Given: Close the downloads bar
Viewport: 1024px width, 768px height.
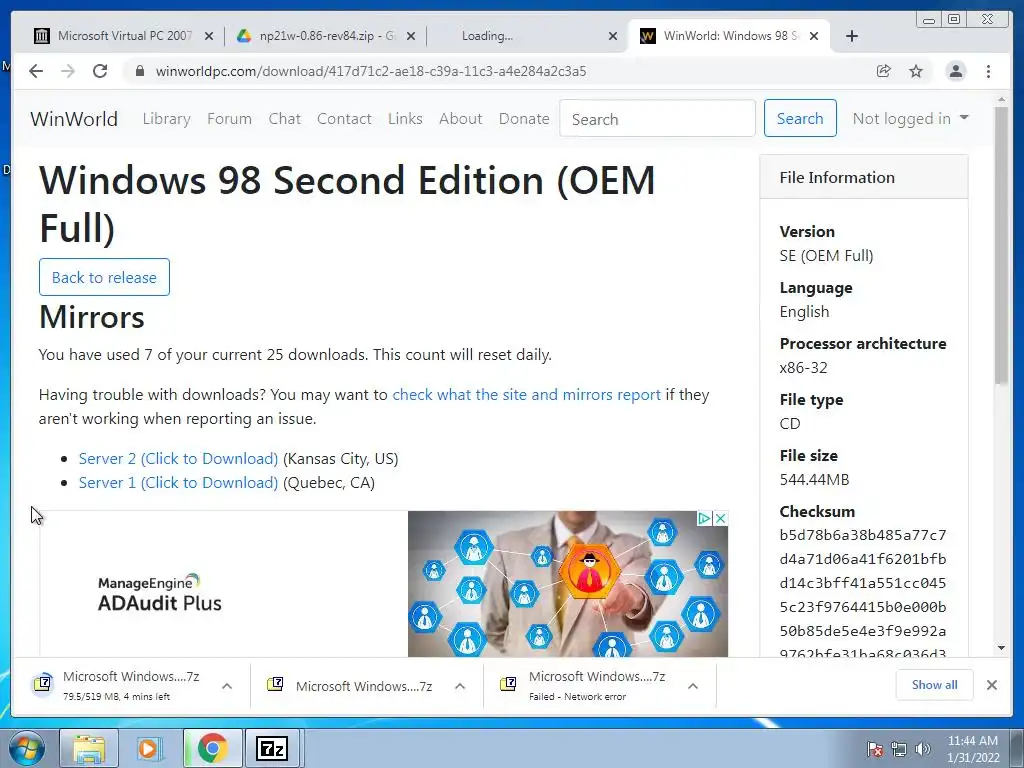Looking at the screenshot, I should pos(992,685).
